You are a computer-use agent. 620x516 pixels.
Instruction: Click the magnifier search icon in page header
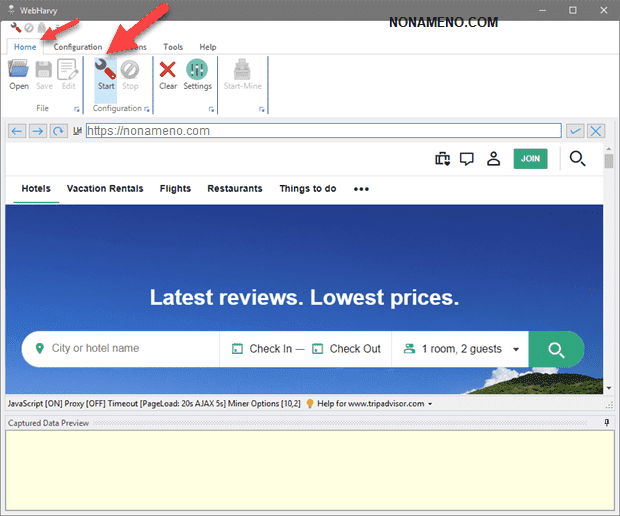click(x=577, y=159)
